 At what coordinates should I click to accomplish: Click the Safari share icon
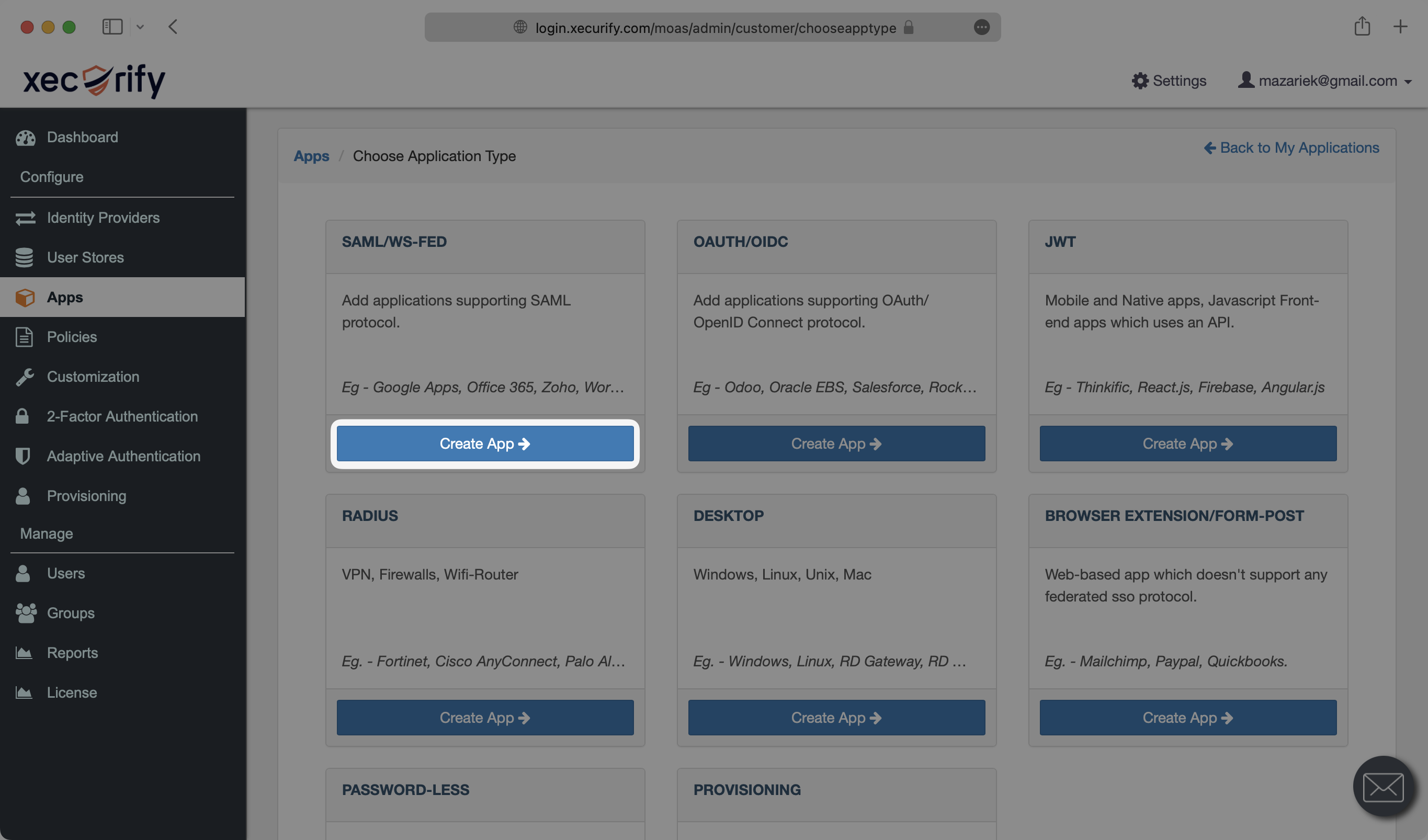(x=1362, y=27)
